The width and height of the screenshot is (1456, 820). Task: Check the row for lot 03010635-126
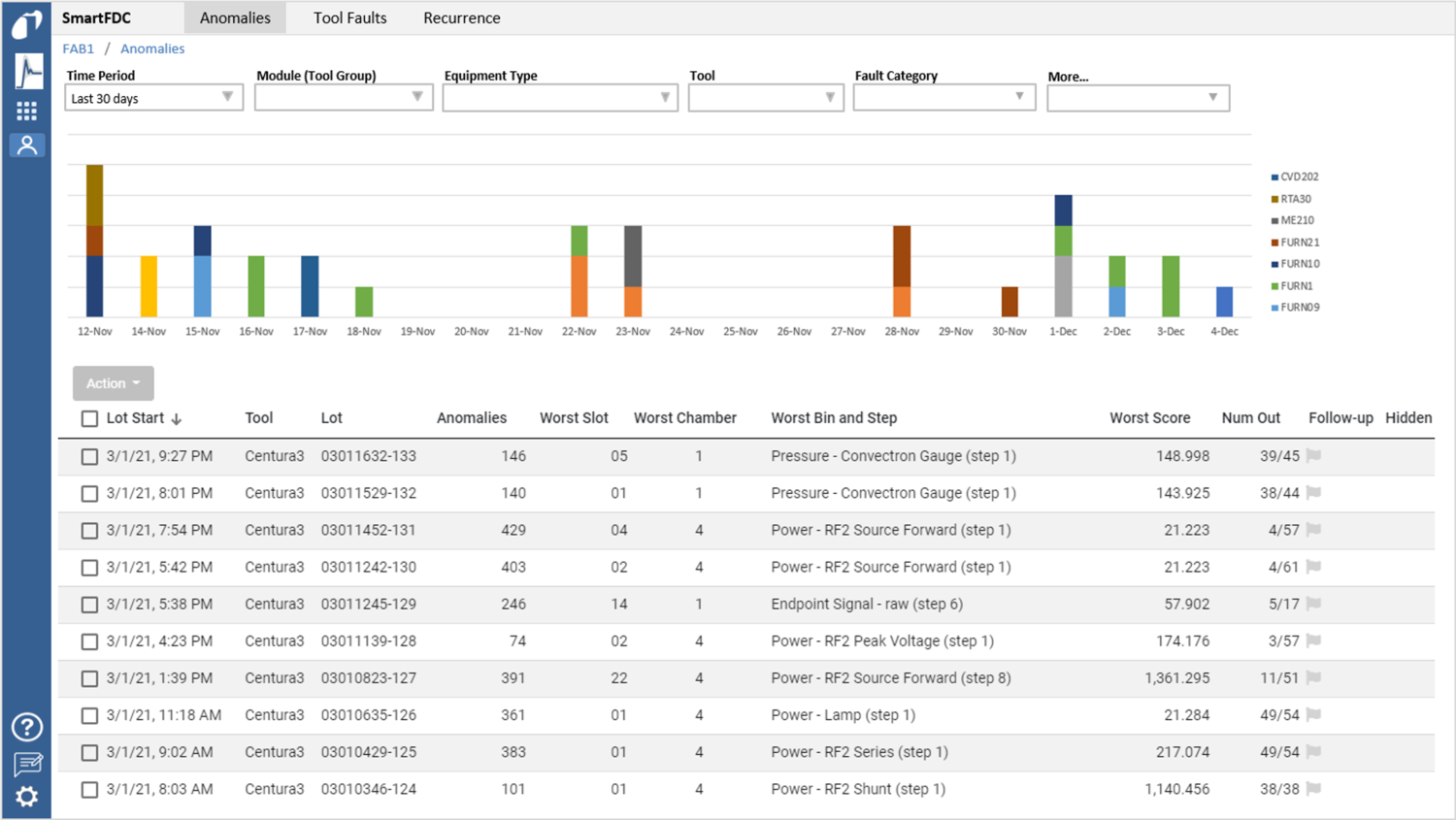click(x=89, y=715)
